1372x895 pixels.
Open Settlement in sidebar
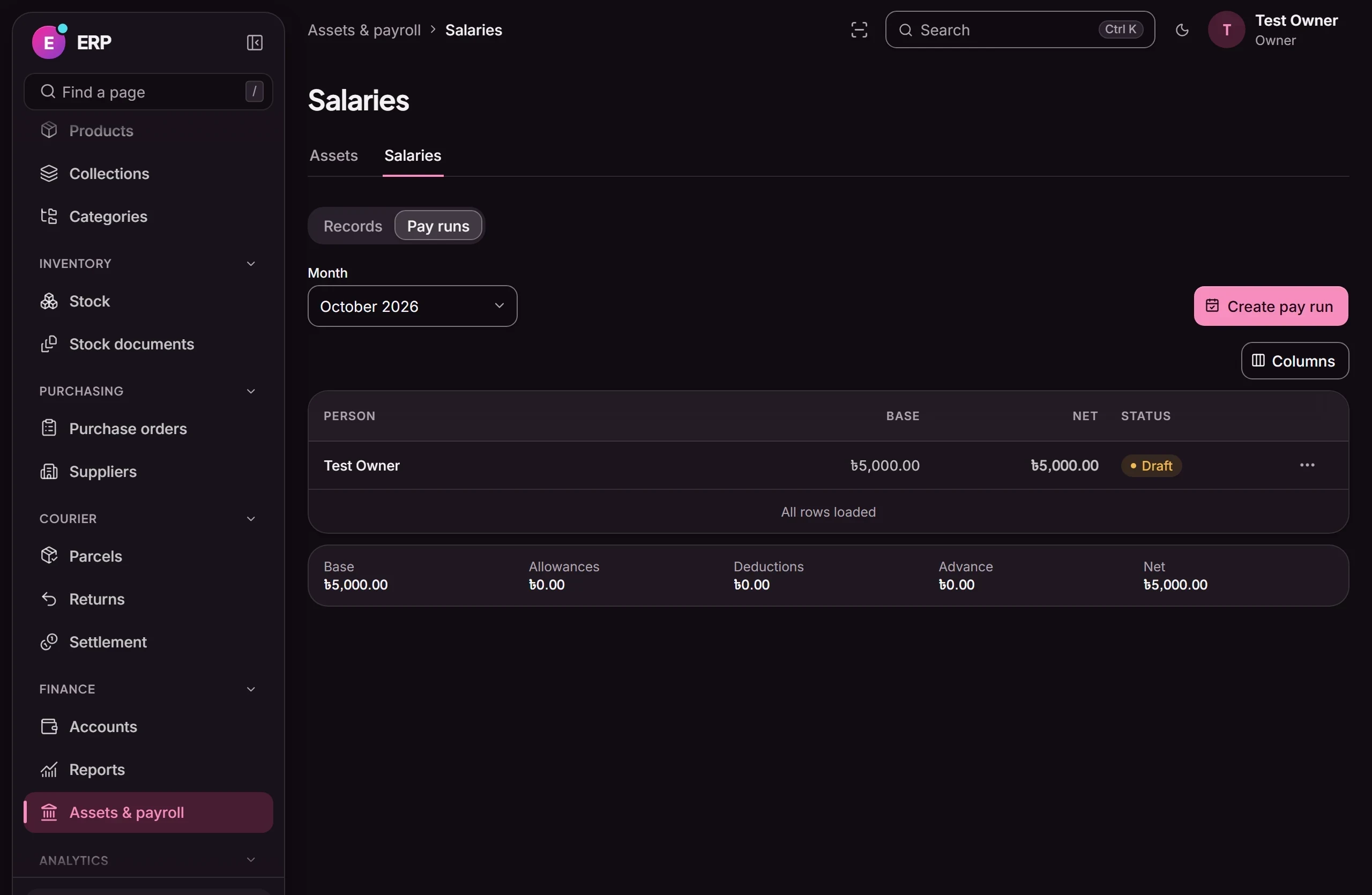[148, 642]
